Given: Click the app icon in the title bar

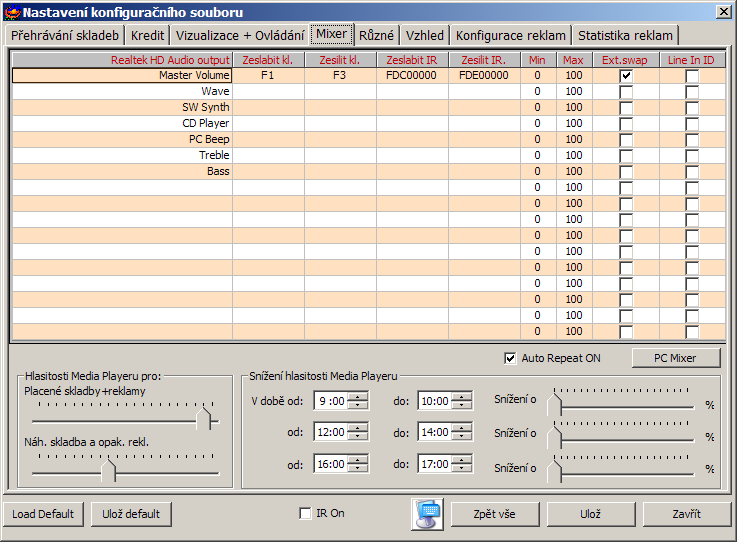Looking at the screenshot, I should tap(12, 11).
